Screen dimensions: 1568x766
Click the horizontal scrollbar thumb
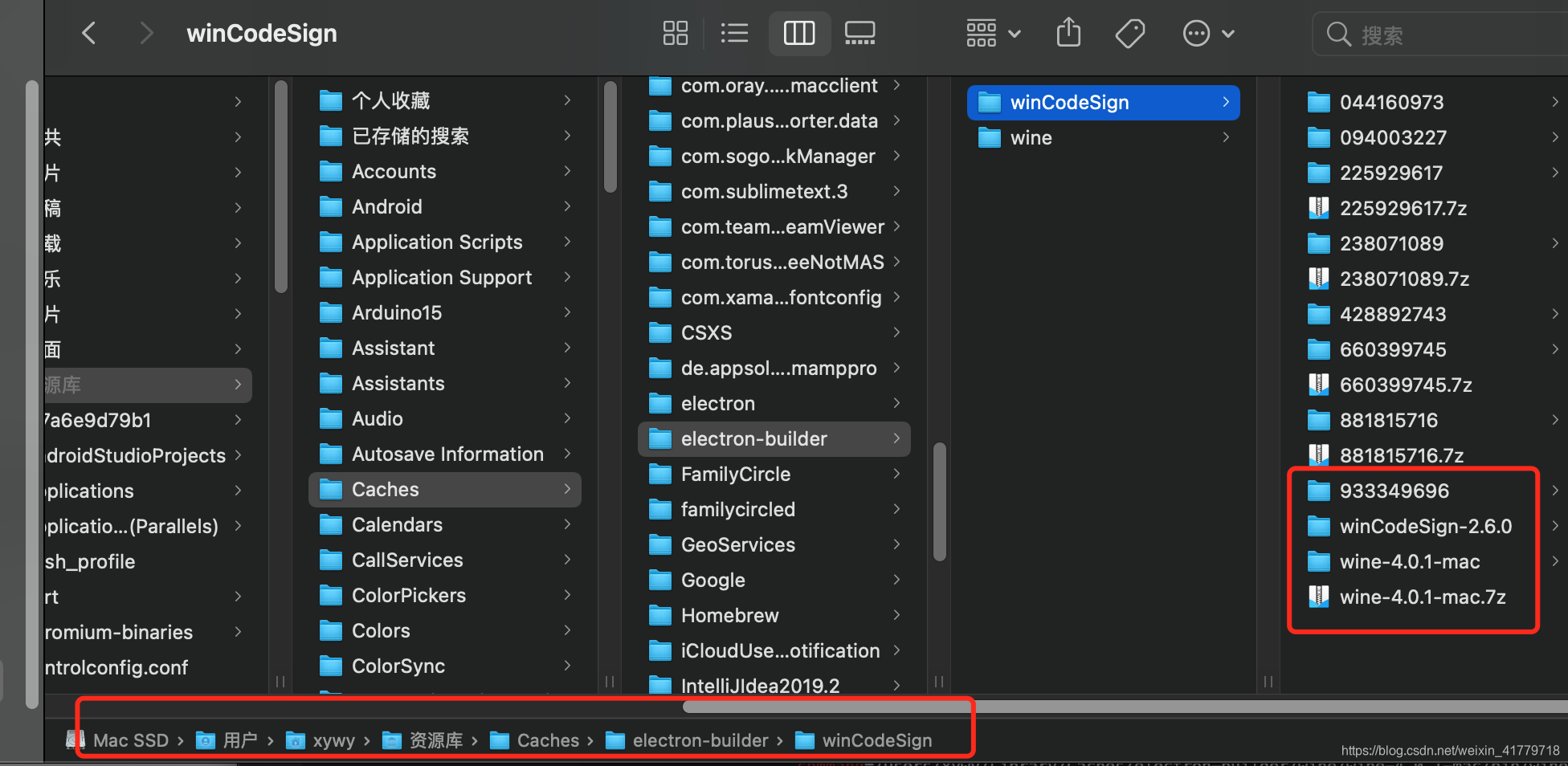1125,707
